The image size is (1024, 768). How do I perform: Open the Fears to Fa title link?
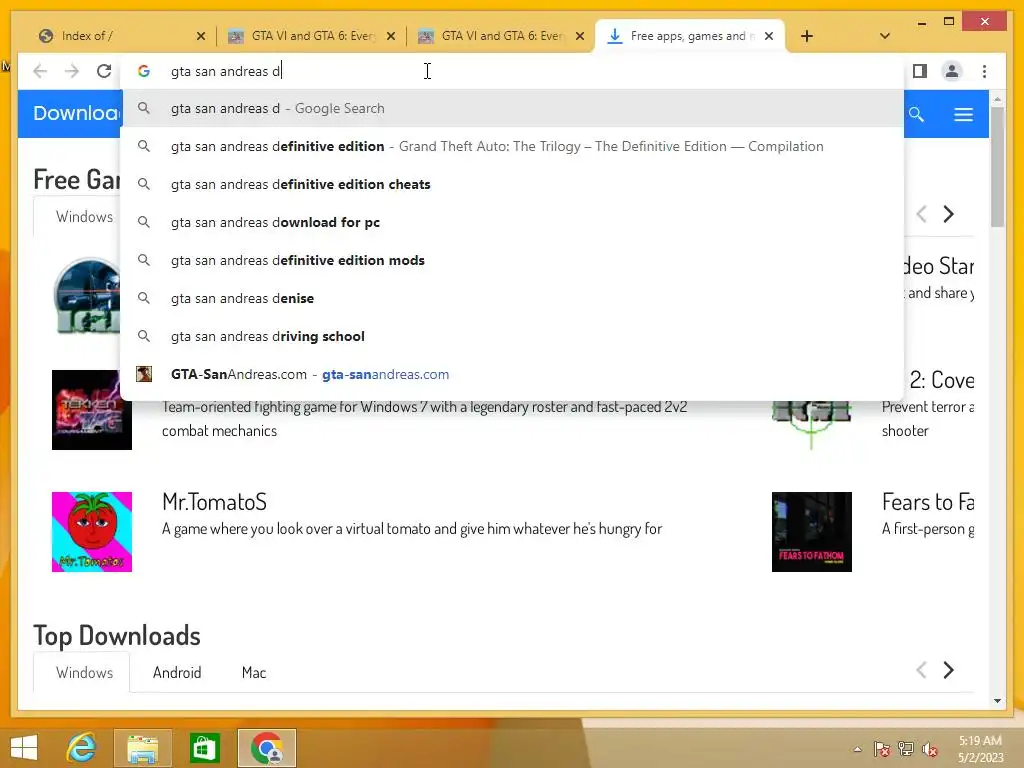927,502
